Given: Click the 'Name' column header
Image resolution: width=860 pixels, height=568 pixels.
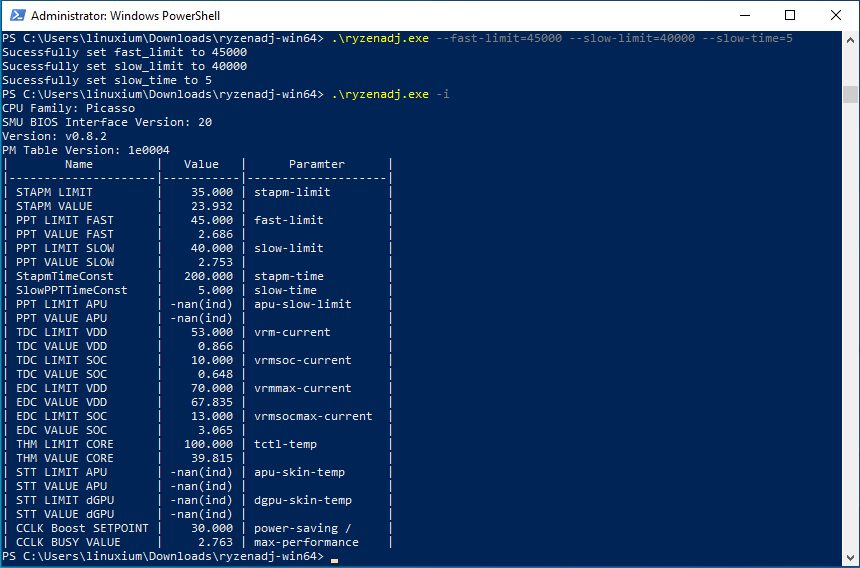Looking at the screenshot, I should click(79, 164).
